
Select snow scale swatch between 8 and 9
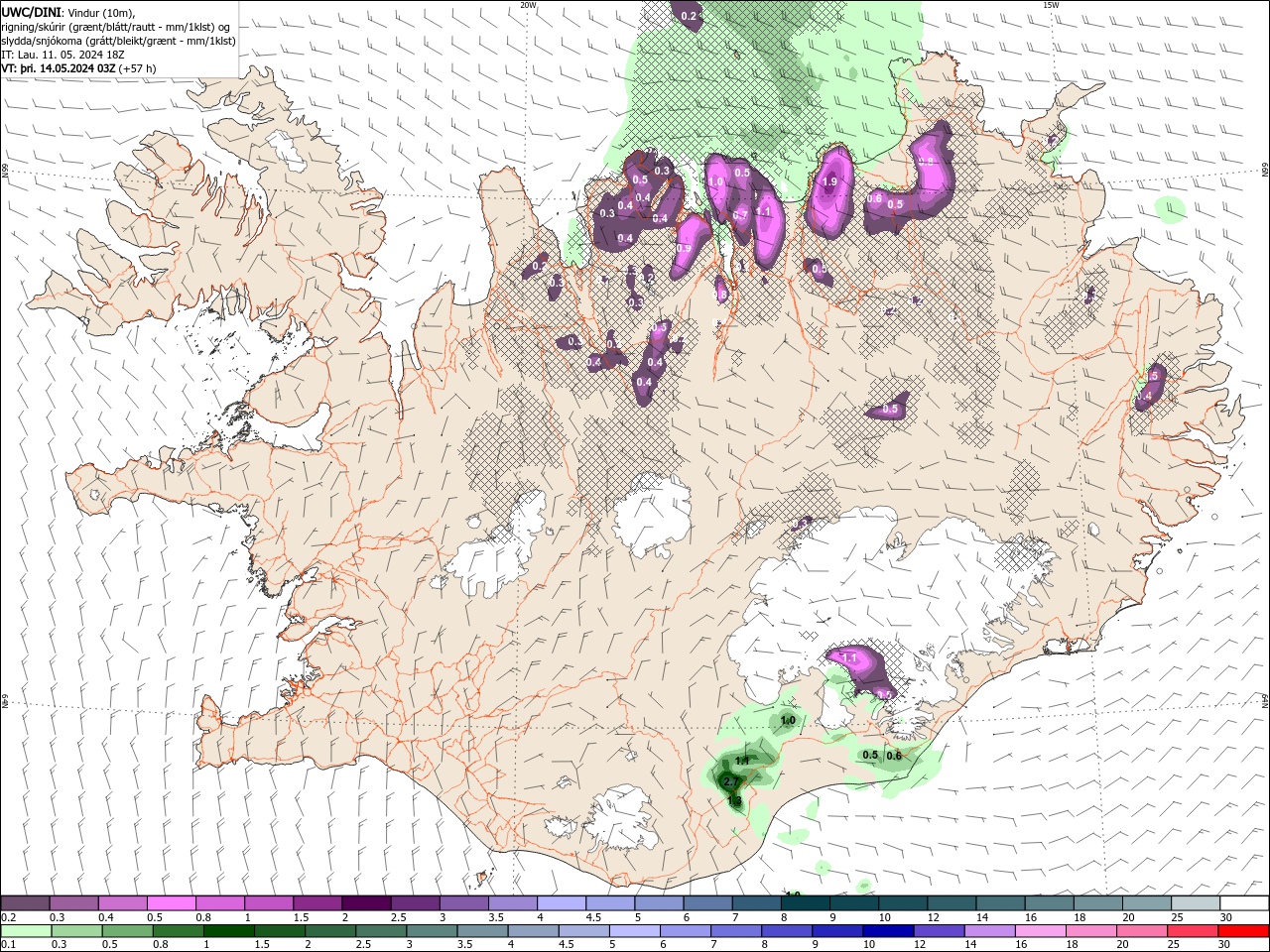coord(806,903)
